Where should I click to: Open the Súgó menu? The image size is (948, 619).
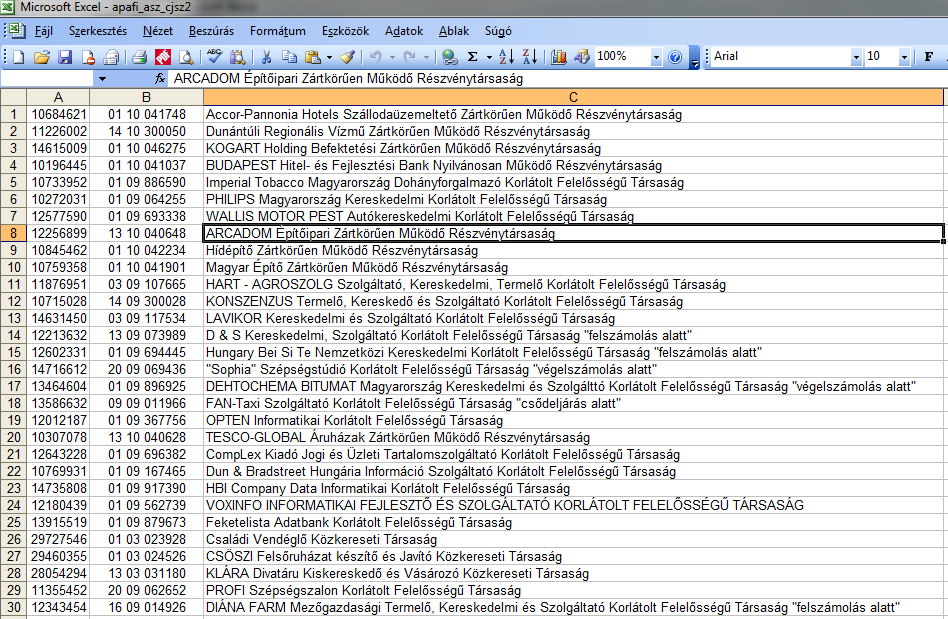tap(498, 31)
